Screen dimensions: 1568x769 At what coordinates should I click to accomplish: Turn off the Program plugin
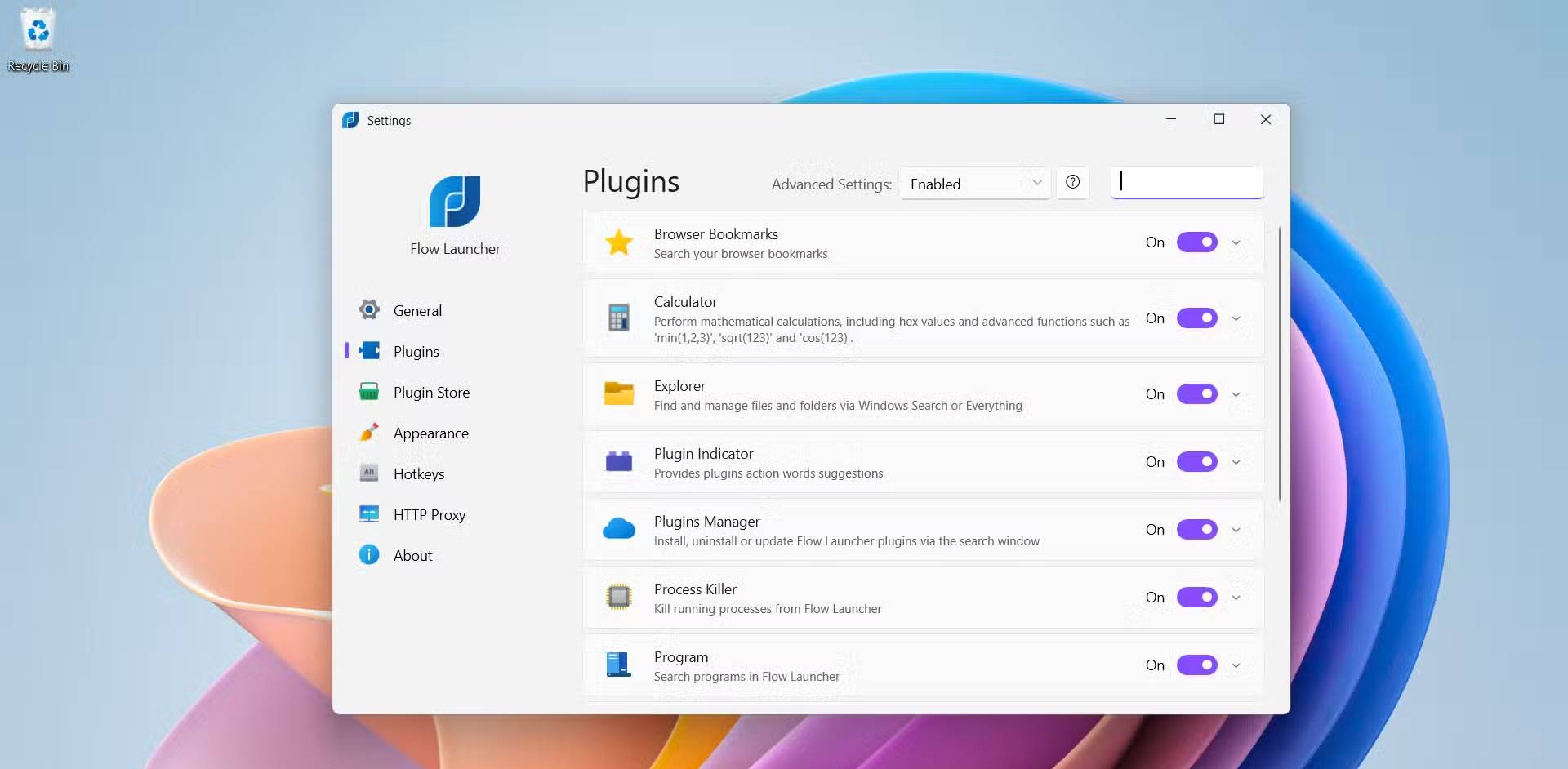(1196, 665)
